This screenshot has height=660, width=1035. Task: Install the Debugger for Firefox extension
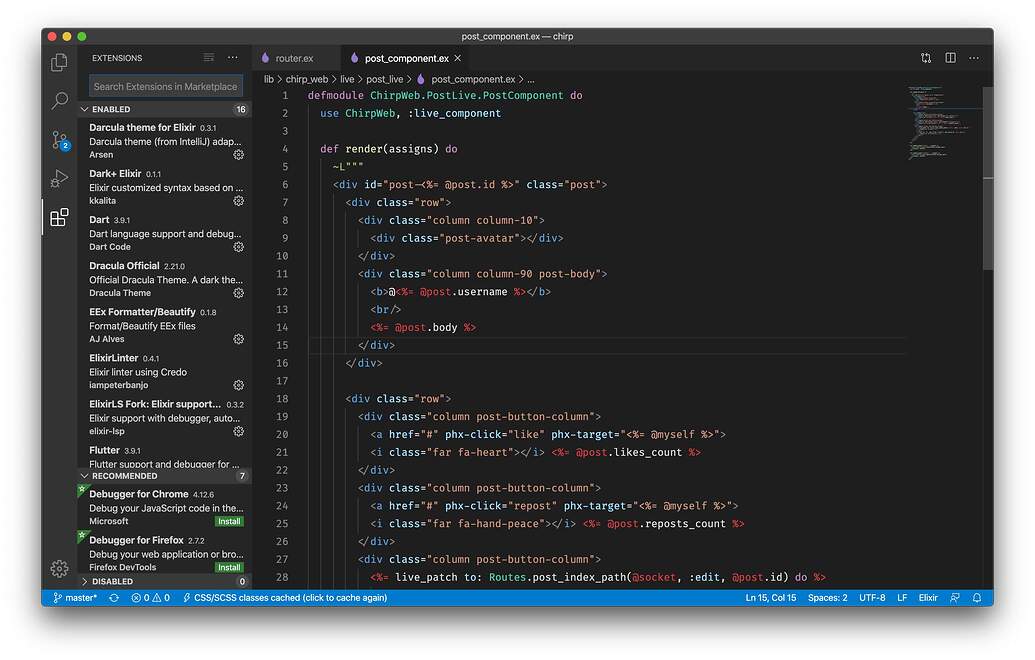tap(229, 567)
